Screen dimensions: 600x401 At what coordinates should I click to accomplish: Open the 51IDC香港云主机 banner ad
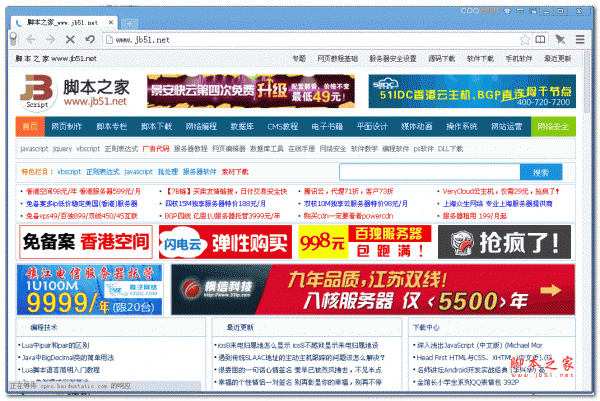(x=472, y=91)
